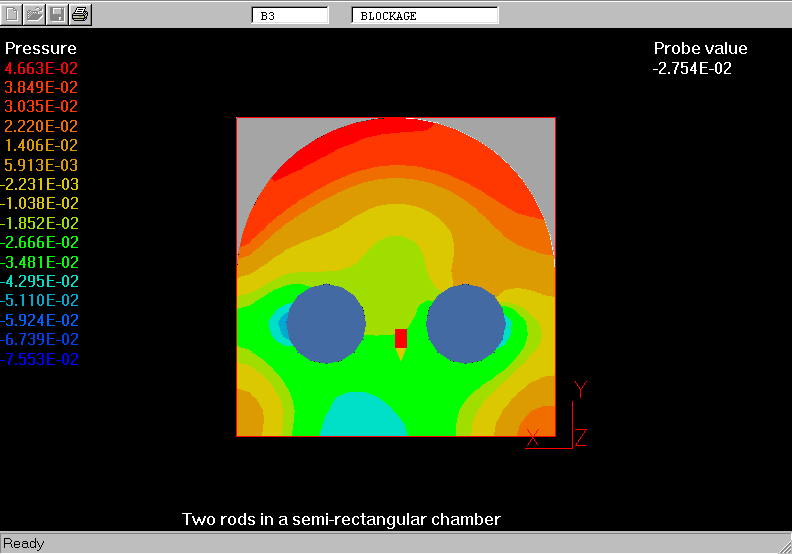
Task: Select the red probe marker between rods
Action: coord(401,338)
